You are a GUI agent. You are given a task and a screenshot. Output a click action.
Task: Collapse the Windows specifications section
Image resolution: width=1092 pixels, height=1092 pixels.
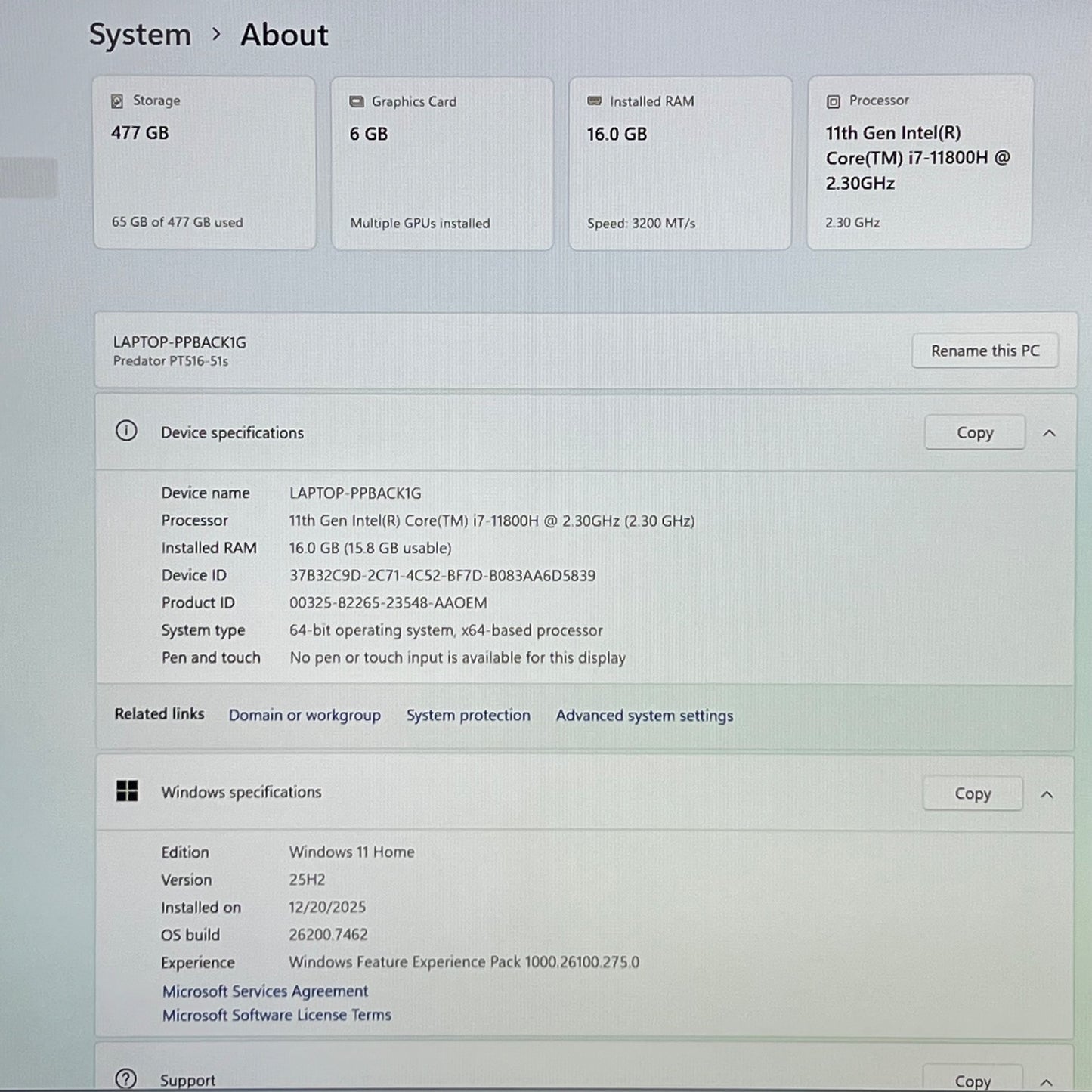pos(1047,794)
